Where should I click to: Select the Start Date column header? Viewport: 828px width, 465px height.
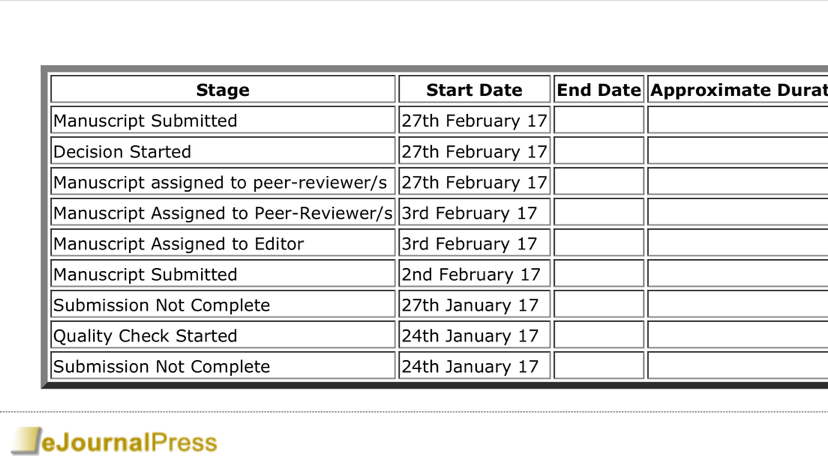click(474, 90)
